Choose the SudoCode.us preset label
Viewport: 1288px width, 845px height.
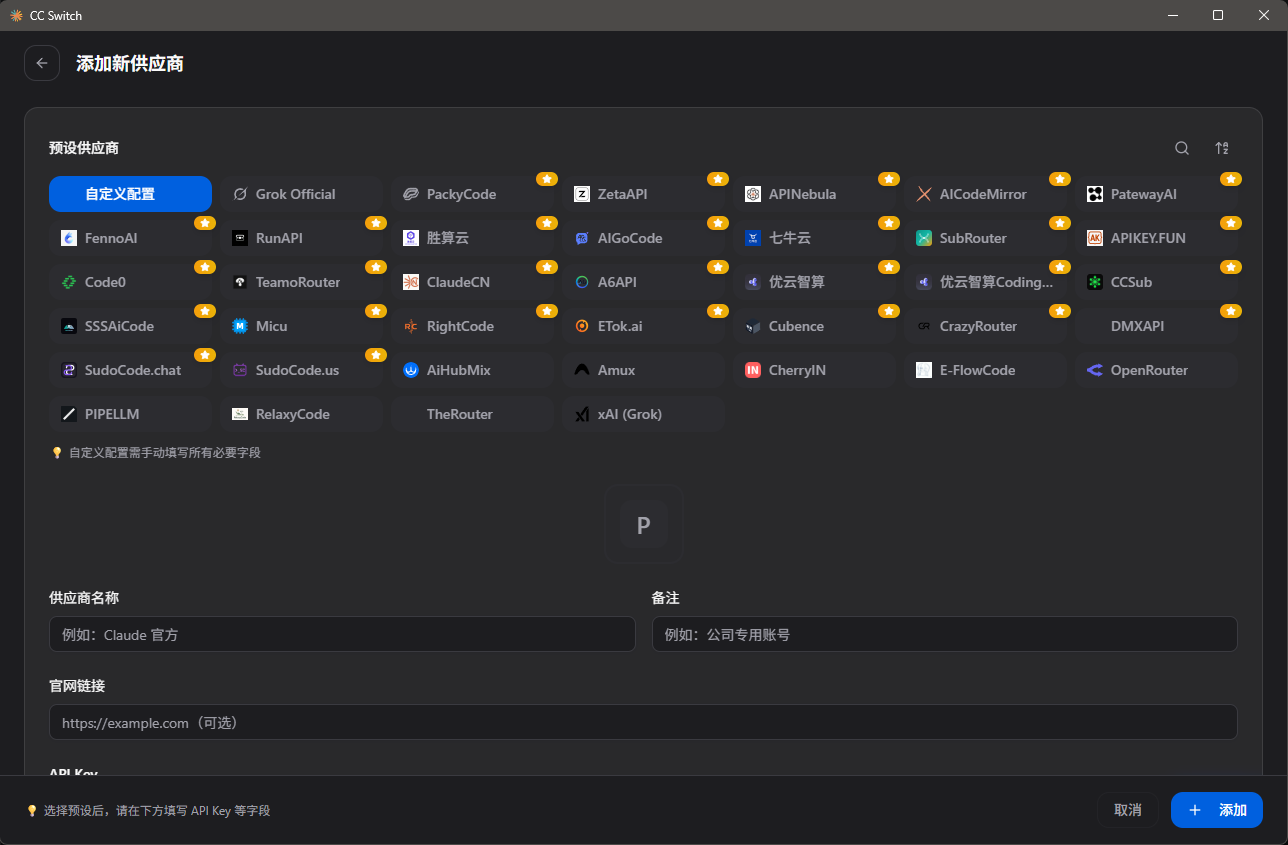297,370
